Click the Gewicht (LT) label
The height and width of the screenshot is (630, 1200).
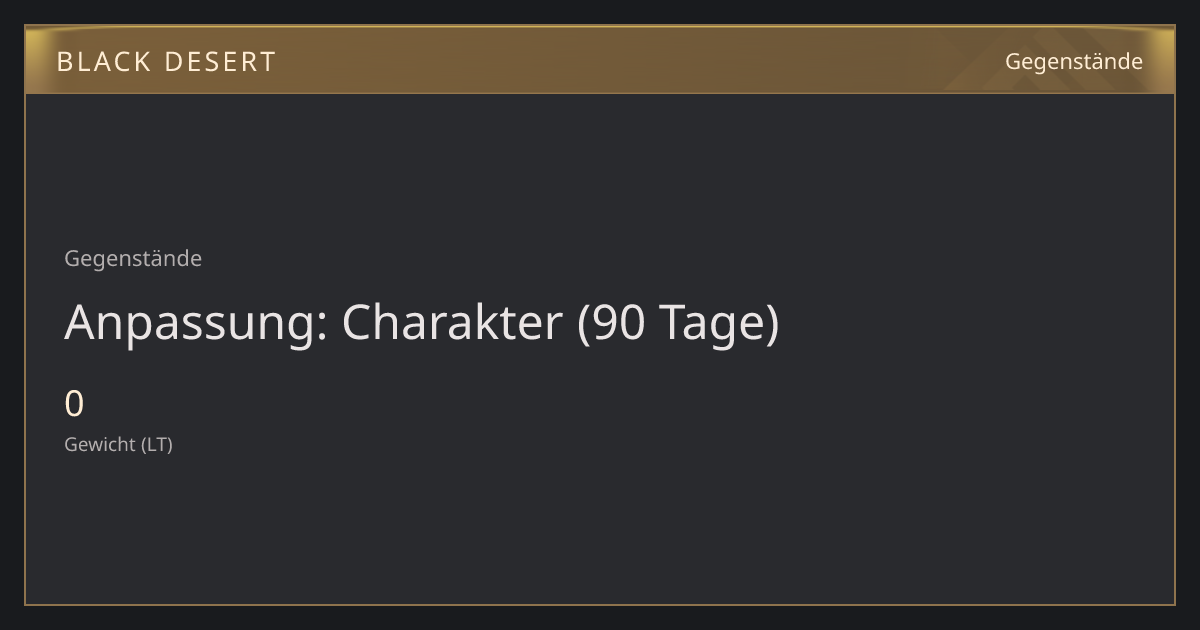click(x=119, y=445)
